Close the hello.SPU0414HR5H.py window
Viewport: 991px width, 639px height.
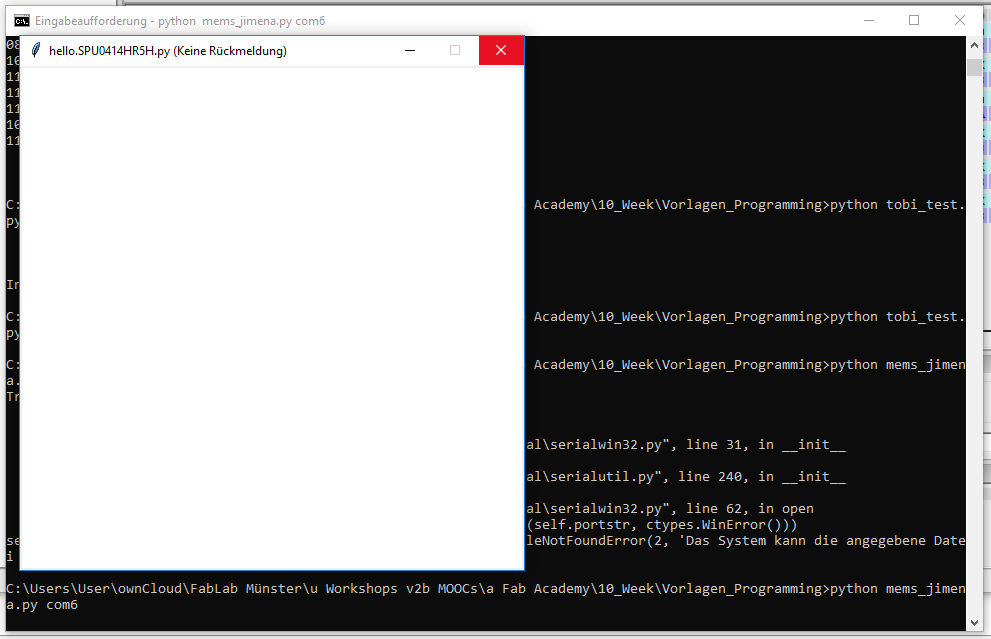coord(501,51)
